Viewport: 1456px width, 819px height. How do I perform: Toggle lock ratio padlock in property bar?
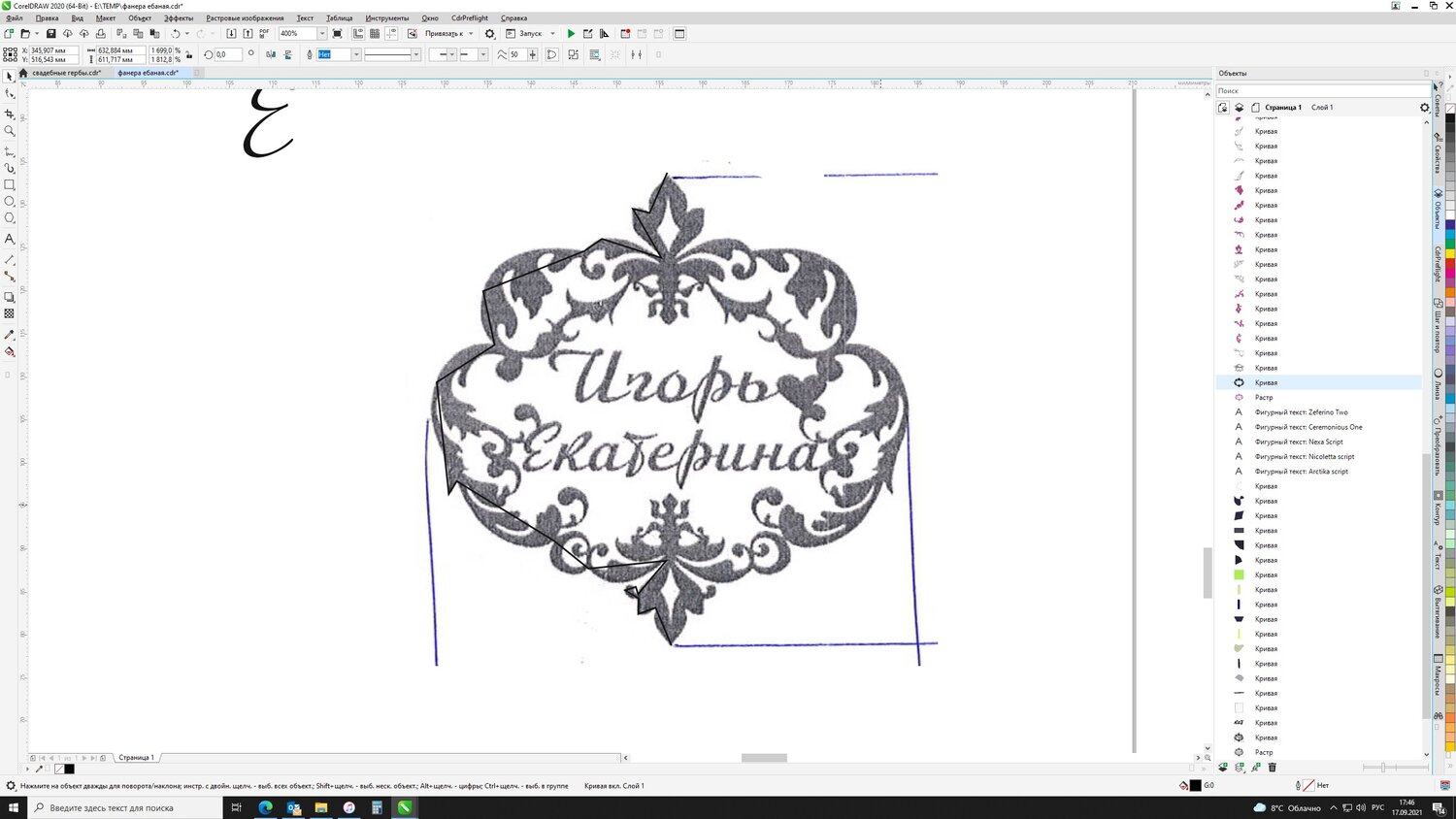point(188,55)
